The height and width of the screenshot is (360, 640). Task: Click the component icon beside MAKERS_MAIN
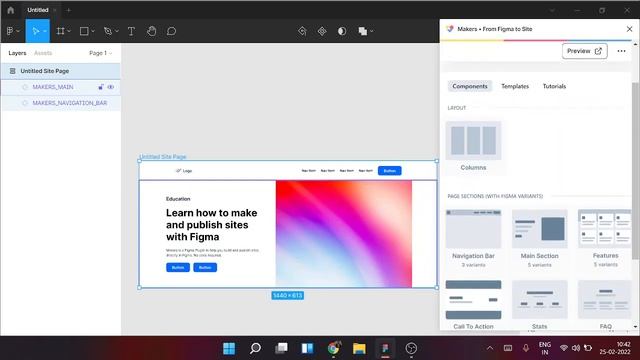[25, 87]
